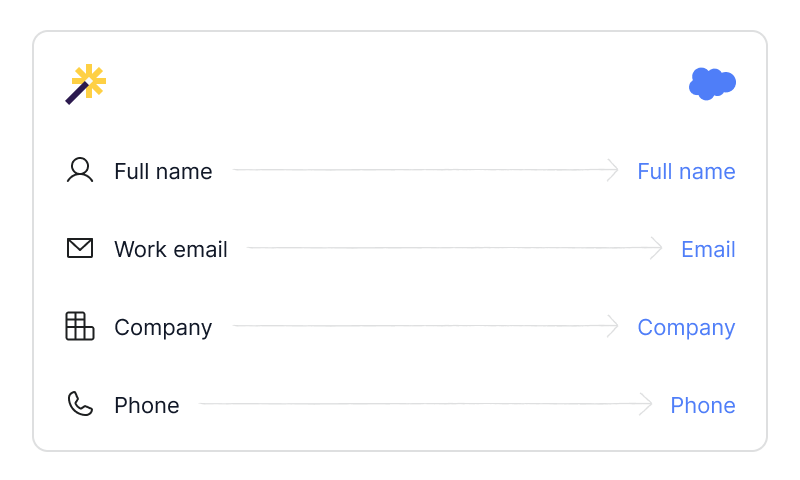Open the blue Email destination field
Image resolution: width=800 pixels, height=480 pixels.
click(708, 249)
